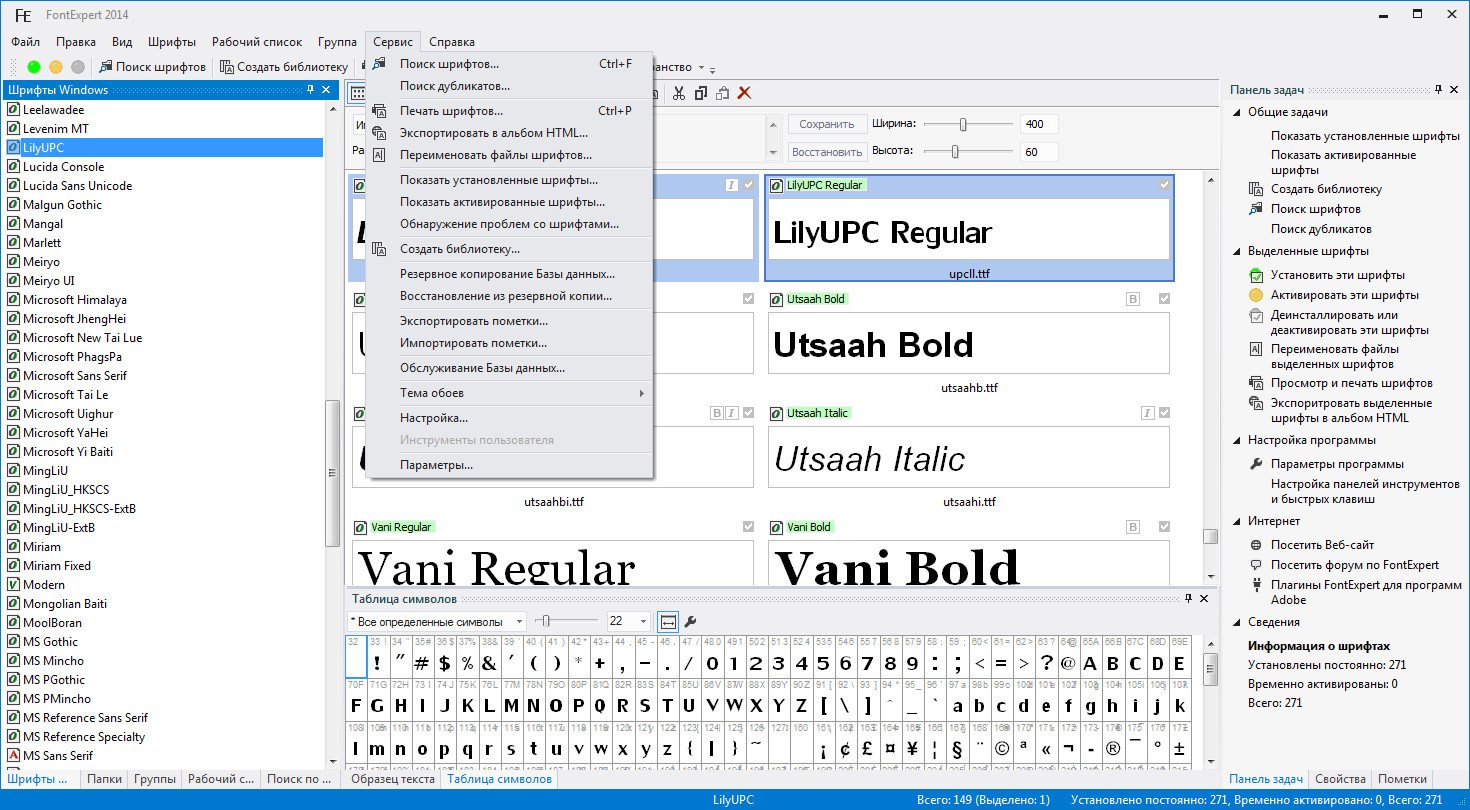The image size is (1470, 810).
Task: Choose Экспортировать в альбом HTML menu item
Action: tap(509, 133)
